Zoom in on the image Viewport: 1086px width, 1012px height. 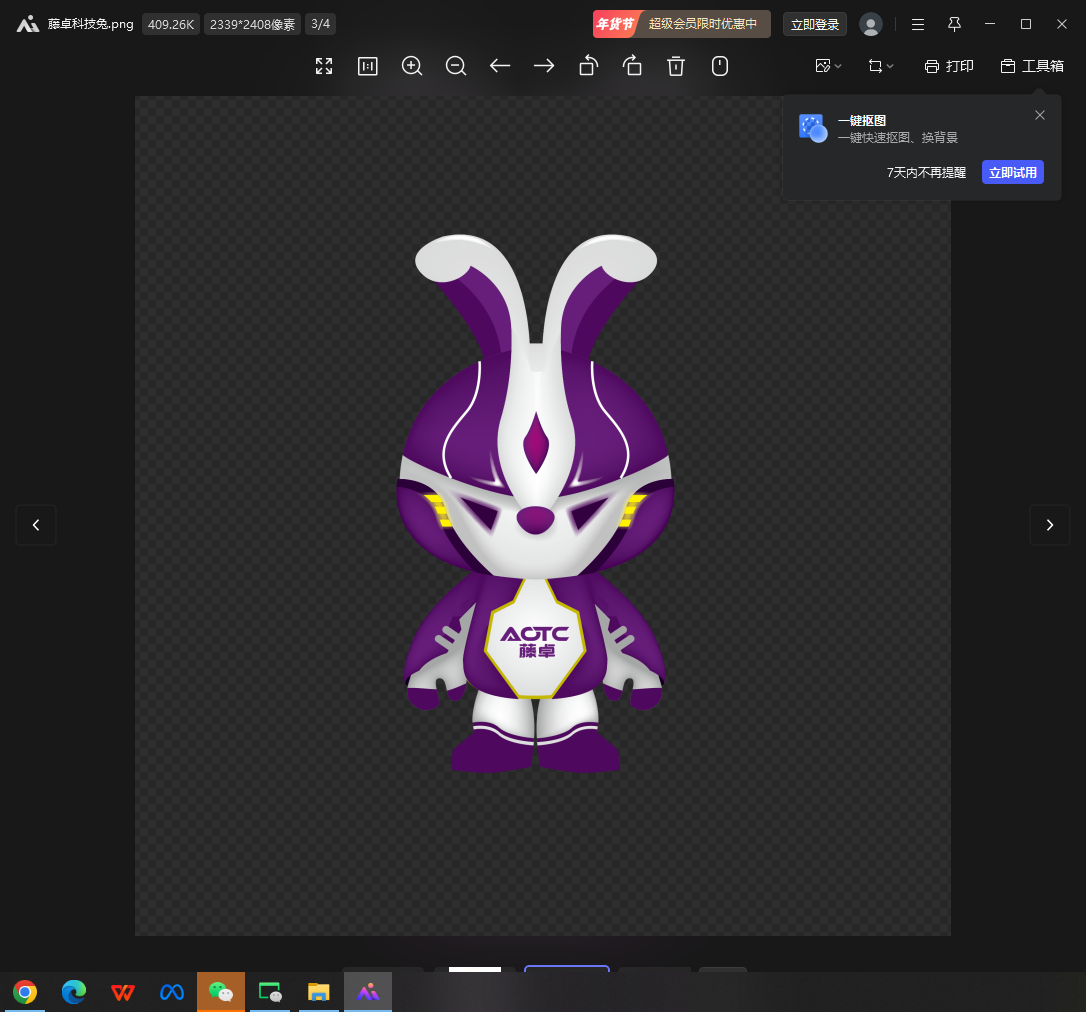412,66
